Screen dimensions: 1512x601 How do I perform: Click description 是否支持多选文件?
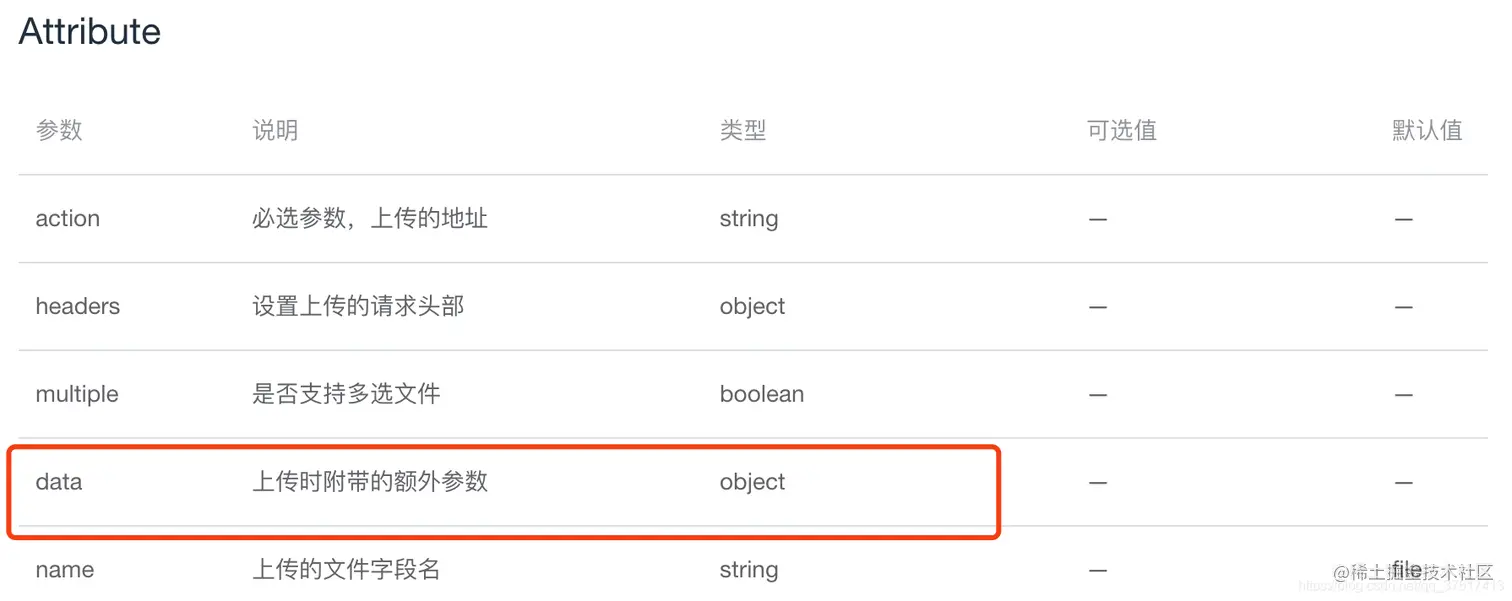346,394
